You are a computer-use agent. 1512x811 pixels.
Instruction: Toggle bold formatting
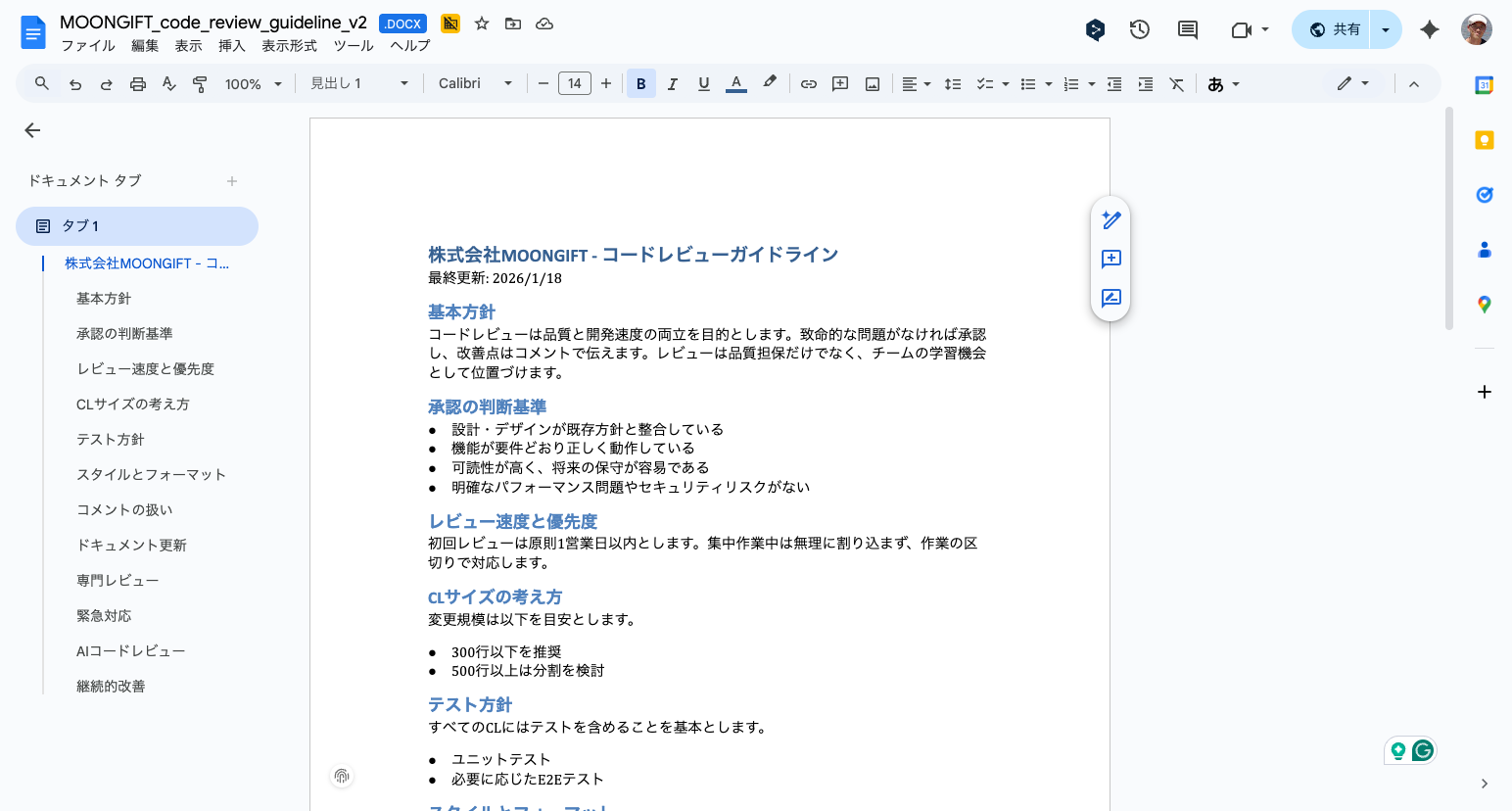pyautogui.click(x=640, y=84)
